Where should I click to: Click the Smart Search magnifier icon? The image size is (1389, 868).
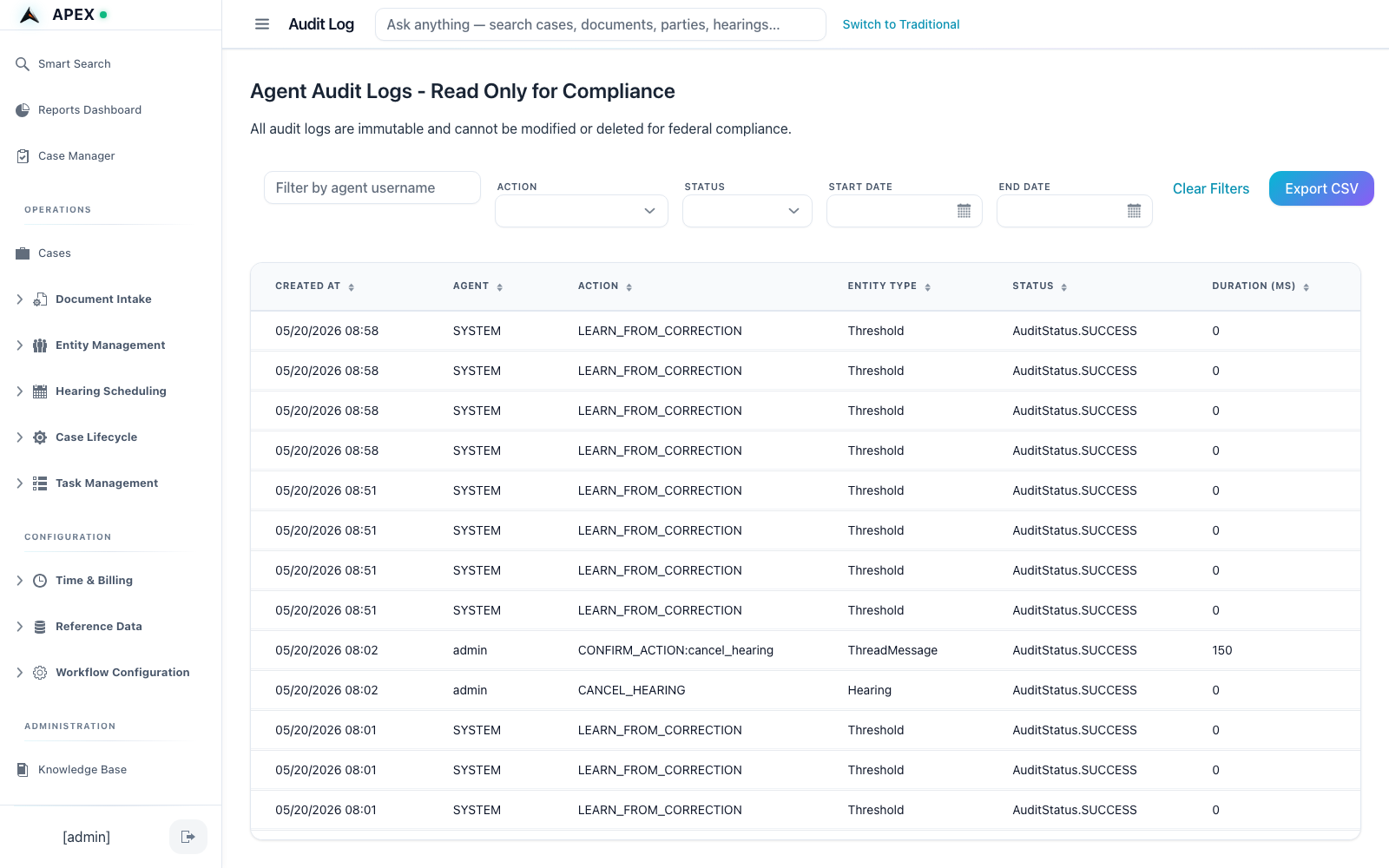pos(23,63)
